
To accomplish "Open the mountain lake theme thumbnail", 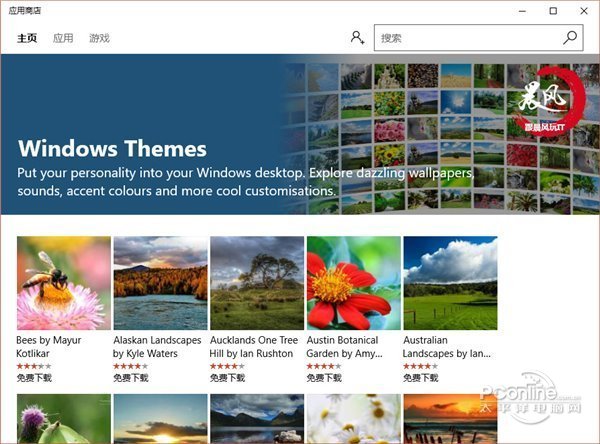I will (x=257, y=419).
